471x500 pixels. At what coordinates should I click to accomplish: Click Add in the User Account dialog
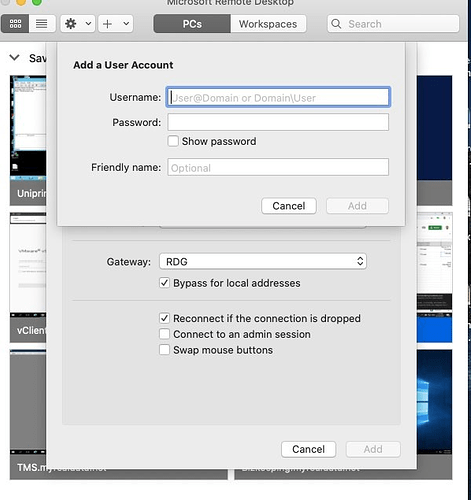pos(357,206)
